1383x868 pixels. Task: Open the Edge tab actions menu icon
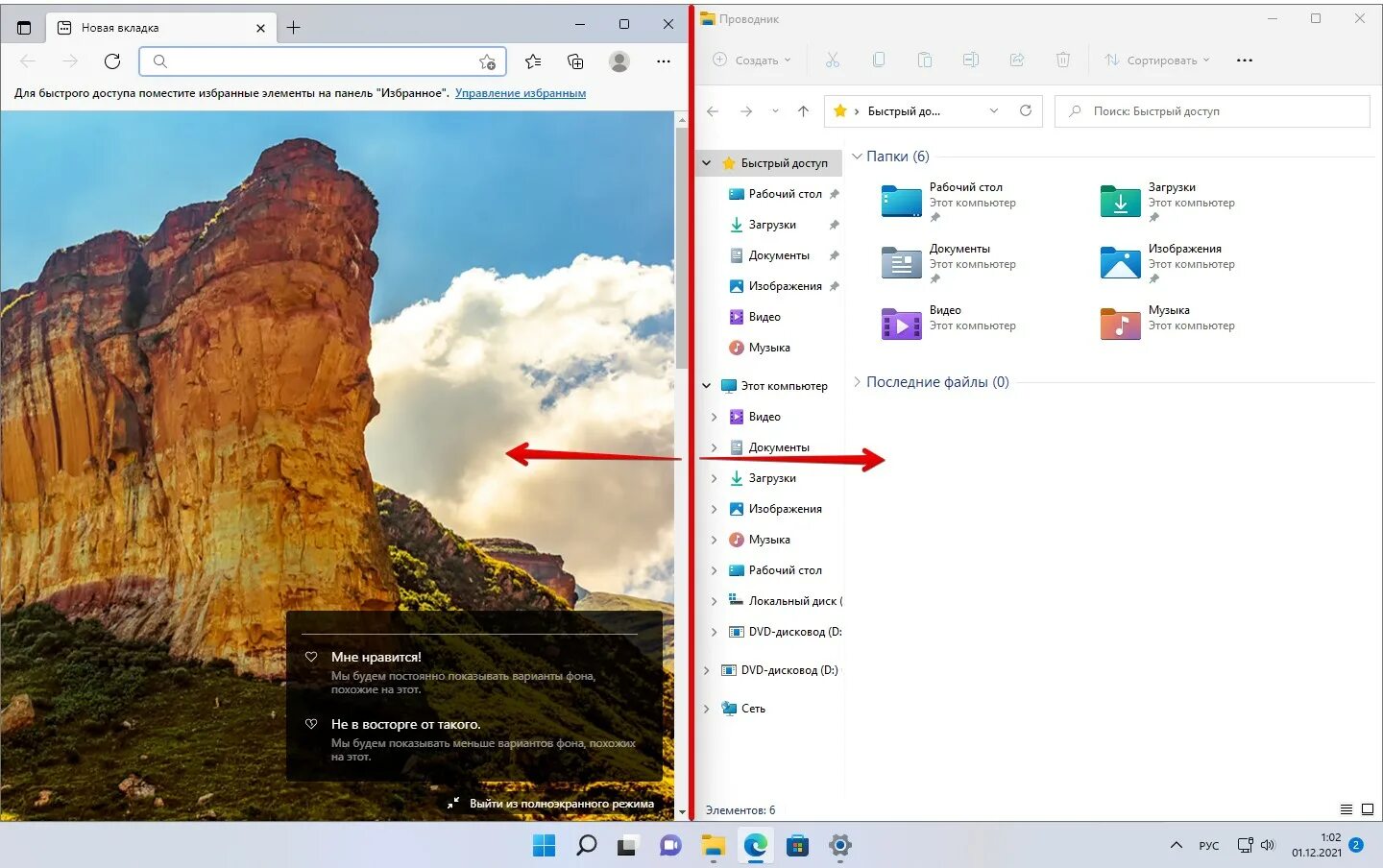pos(24,28)
